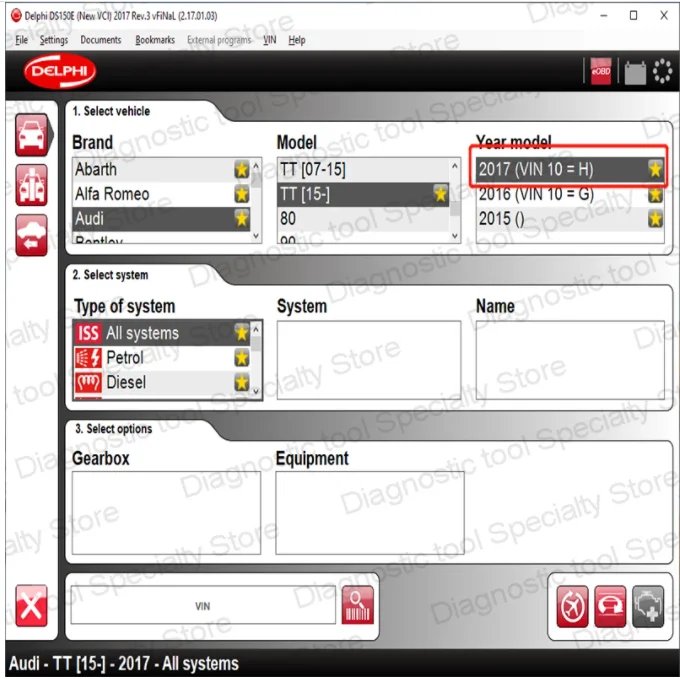This screenshot has width=680, height=679.
Task: Open the heavy vehicles sidebar icon
Action: coord(31,185)
